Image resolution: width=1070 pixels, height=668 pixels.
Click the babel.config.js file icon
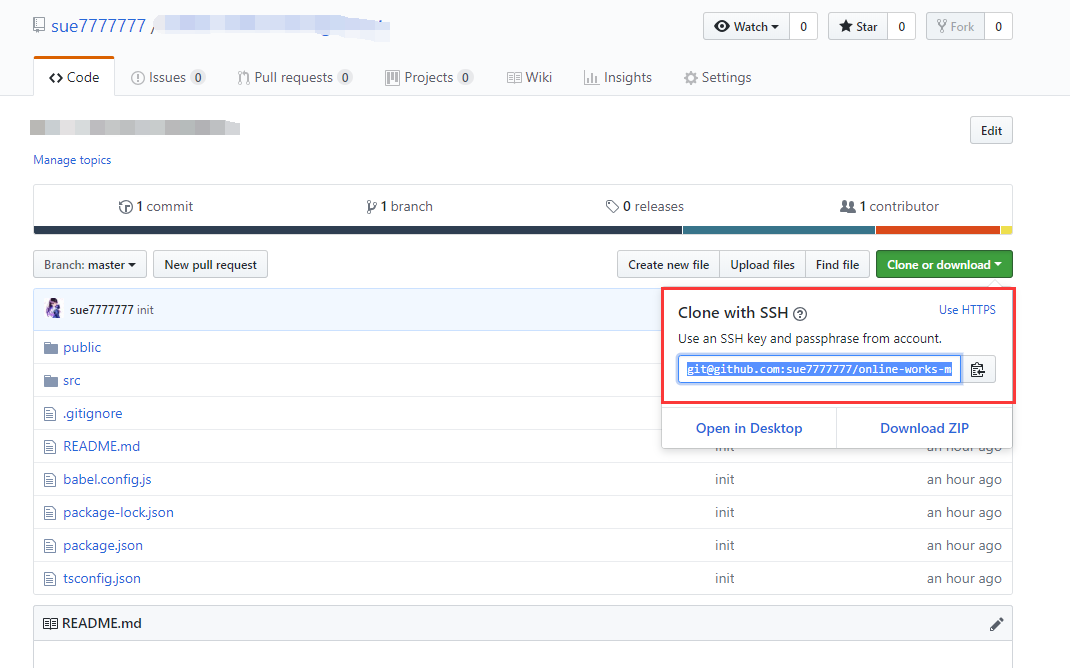50,480
